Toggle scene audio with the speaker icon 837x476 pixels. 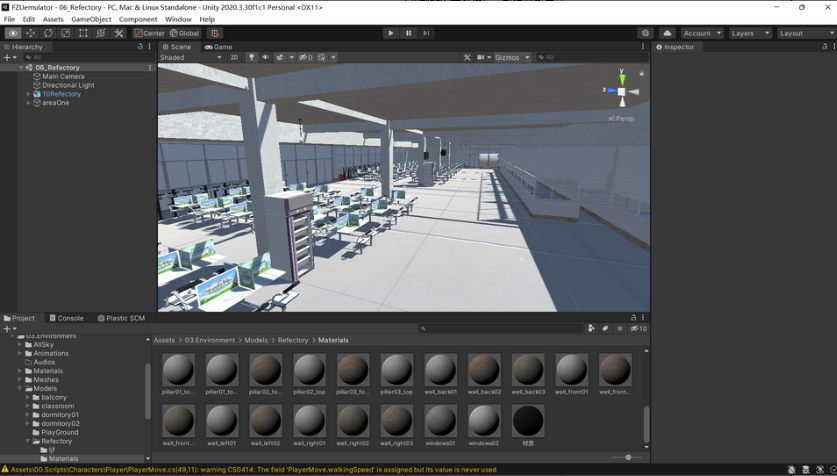tap(265, 58)
